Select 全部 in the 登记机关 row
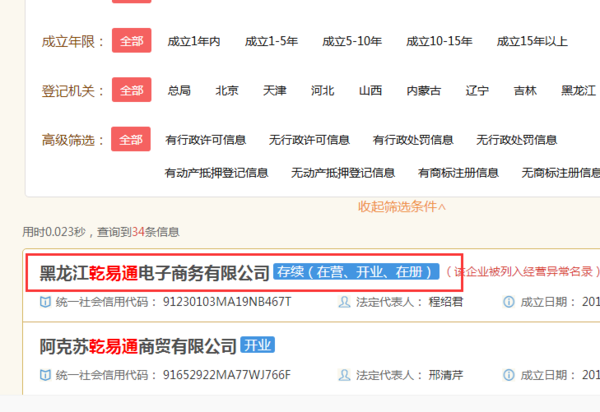This screenshot has height=412, width=600. (x=131, y=90)
